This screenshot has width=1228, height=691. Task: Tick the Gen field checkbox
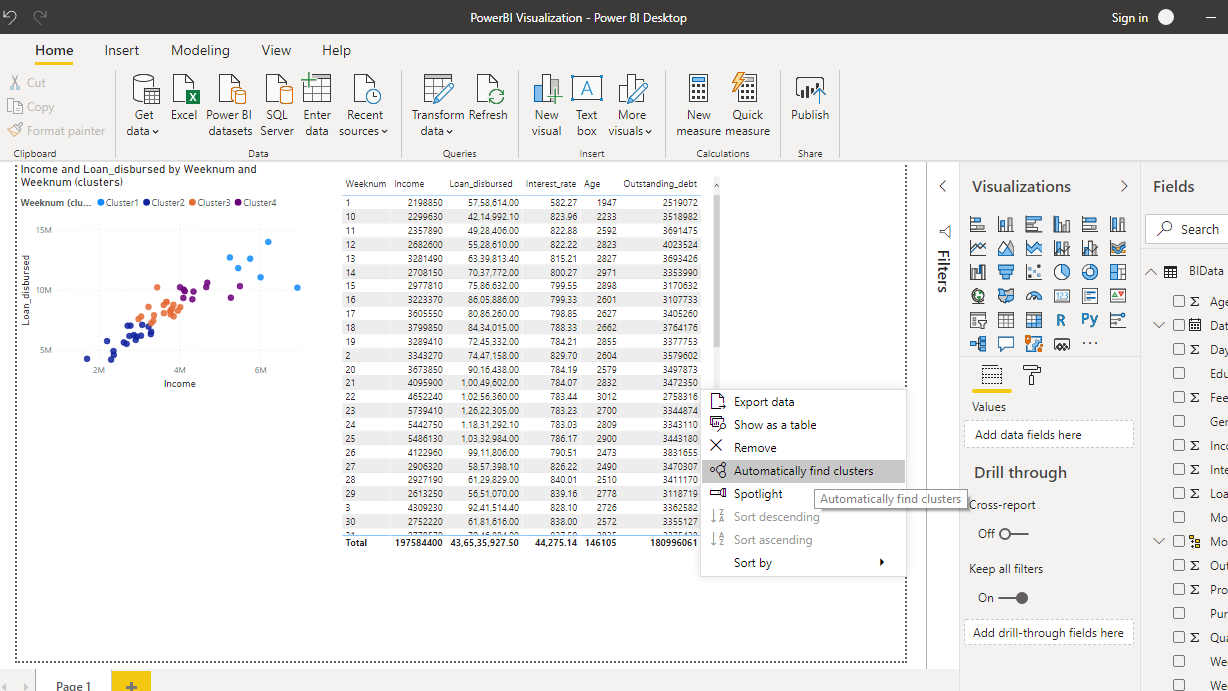[1179, 421]
